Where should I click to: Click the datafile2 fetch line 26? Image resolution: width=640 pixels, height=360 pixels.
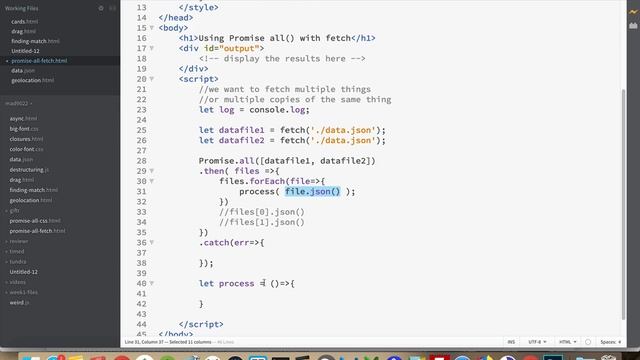coord(292,140)
